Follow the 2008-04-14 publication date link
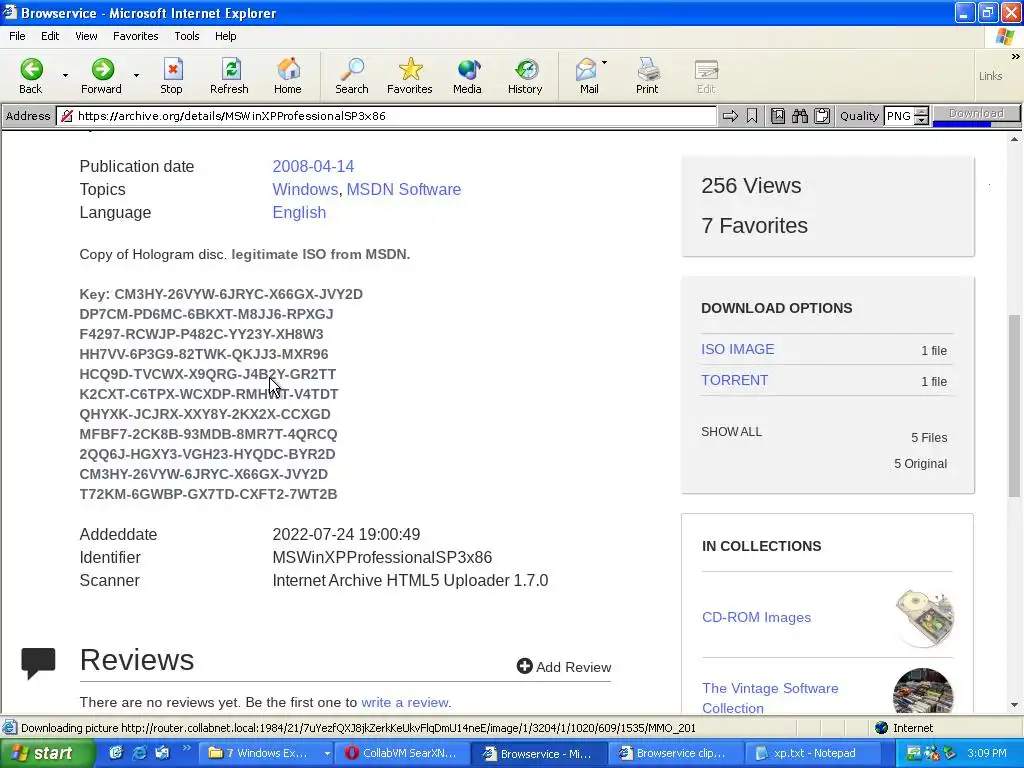This screenshot has width=1024, height=768. tap(313, 167)
